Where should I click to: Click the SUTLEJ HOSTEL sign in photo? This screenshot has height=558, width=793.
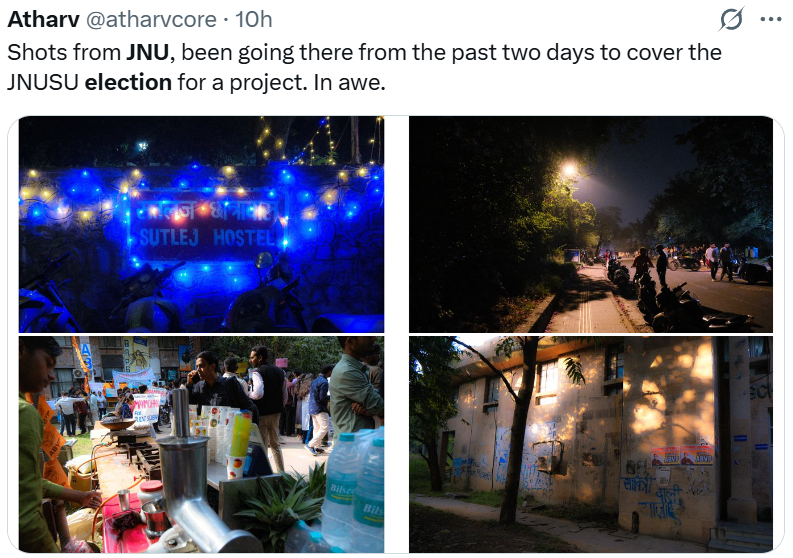(207, 225)
